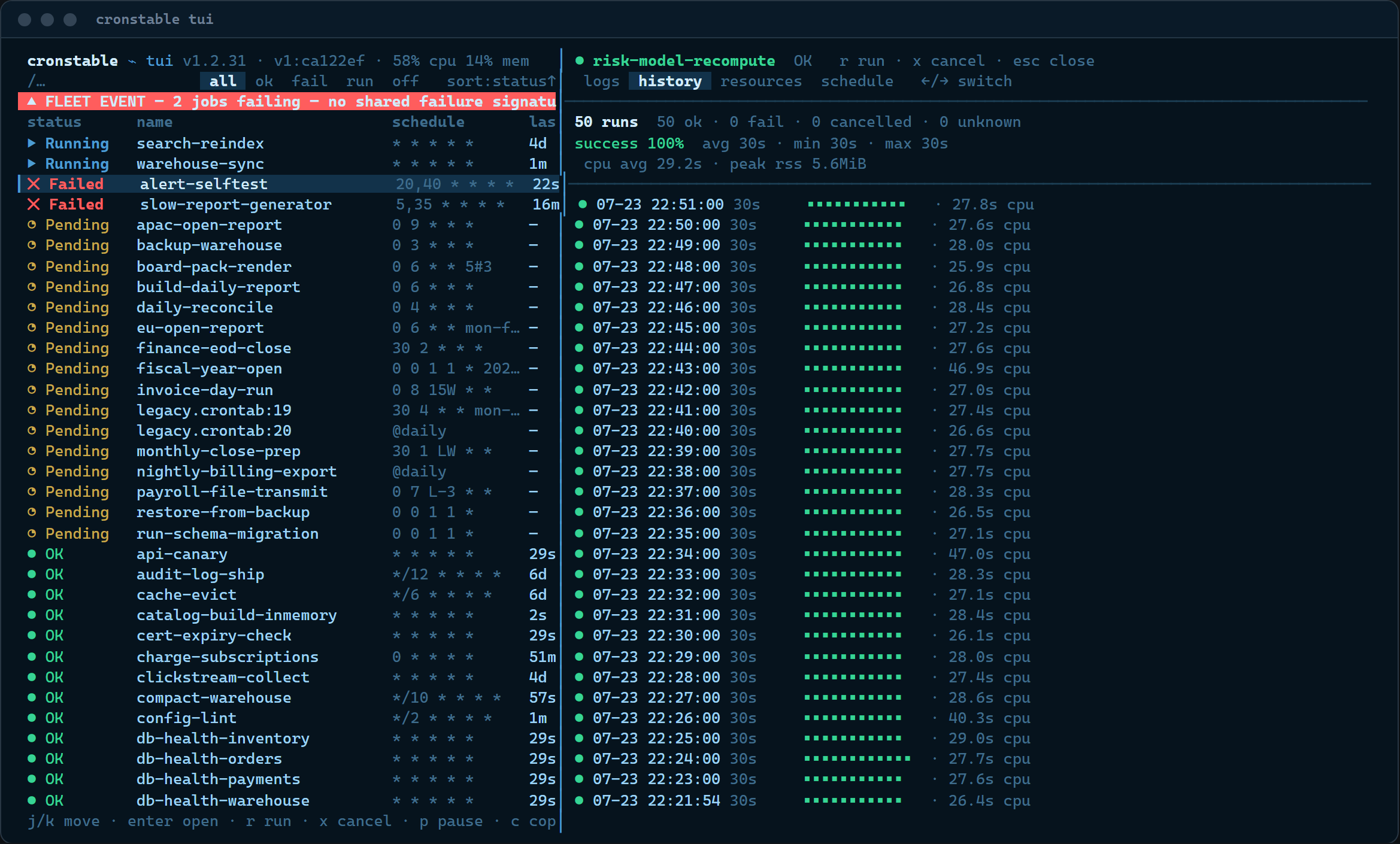This screenshot has height=844, width=1400.
Task: Filter jobs by 'fail' status
Action: [310, 81]
